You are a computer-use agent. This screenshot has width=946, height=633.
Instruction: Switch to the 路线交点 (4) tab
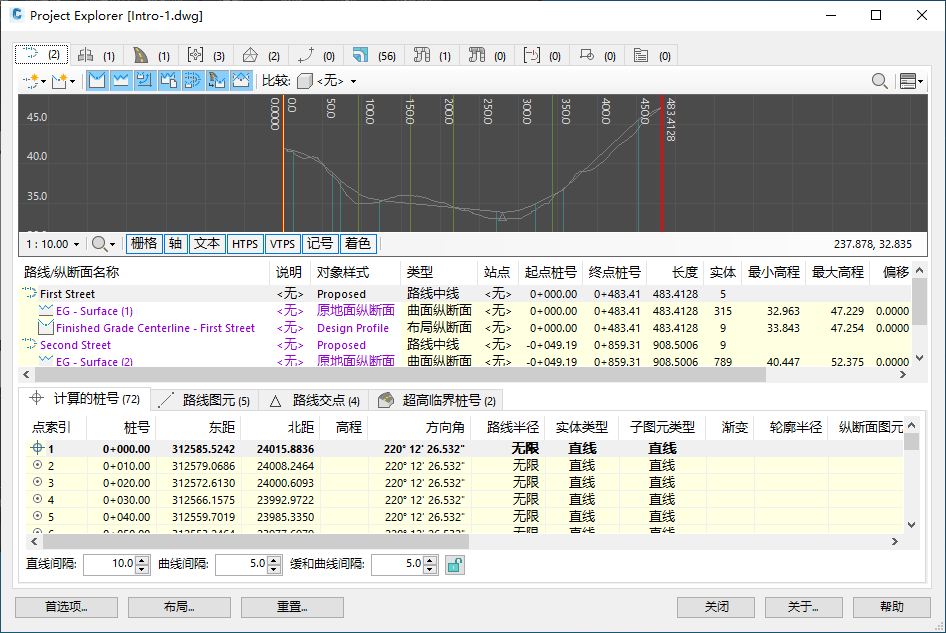point(314,400)
